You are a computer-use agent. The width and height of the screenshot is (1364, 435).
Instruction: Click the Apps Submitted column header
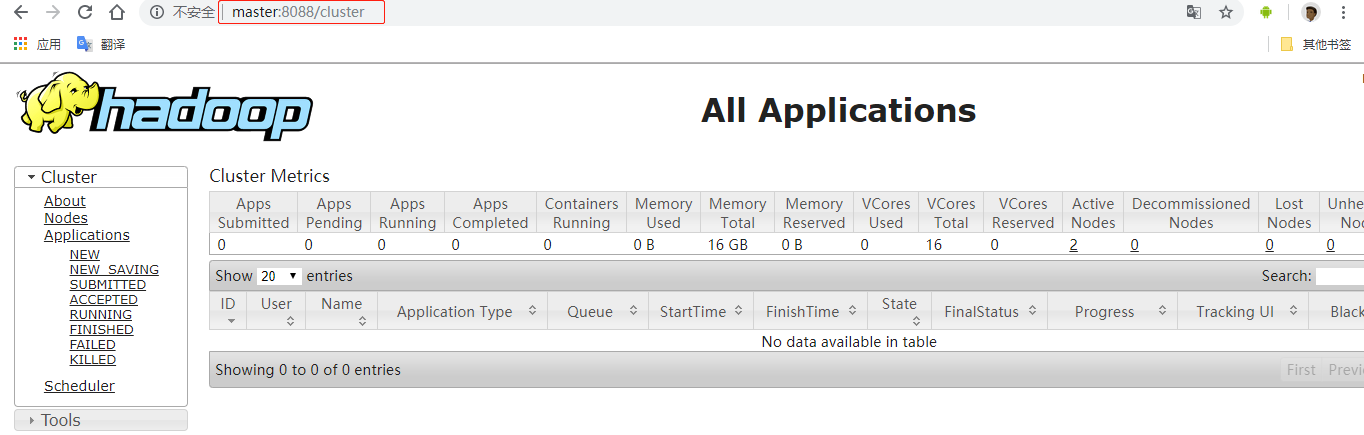pyautogui.click(x=253, y=213)
